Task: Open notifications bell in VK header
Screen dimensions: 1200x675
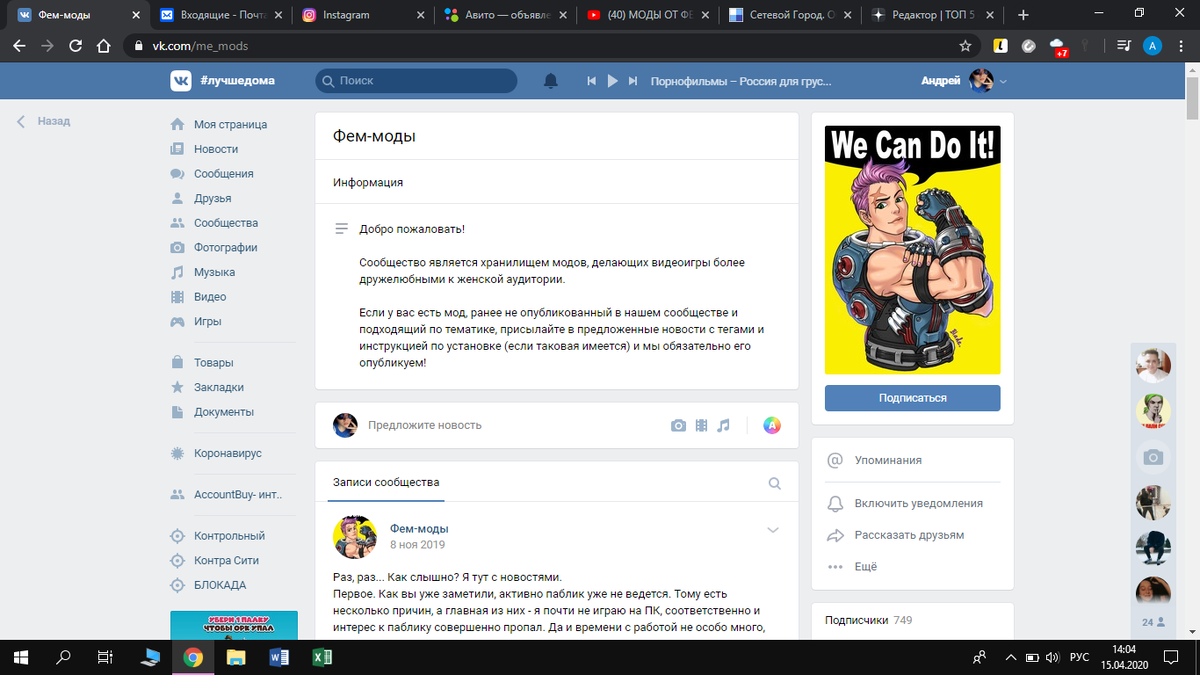Action: click(x=550, y=81)
